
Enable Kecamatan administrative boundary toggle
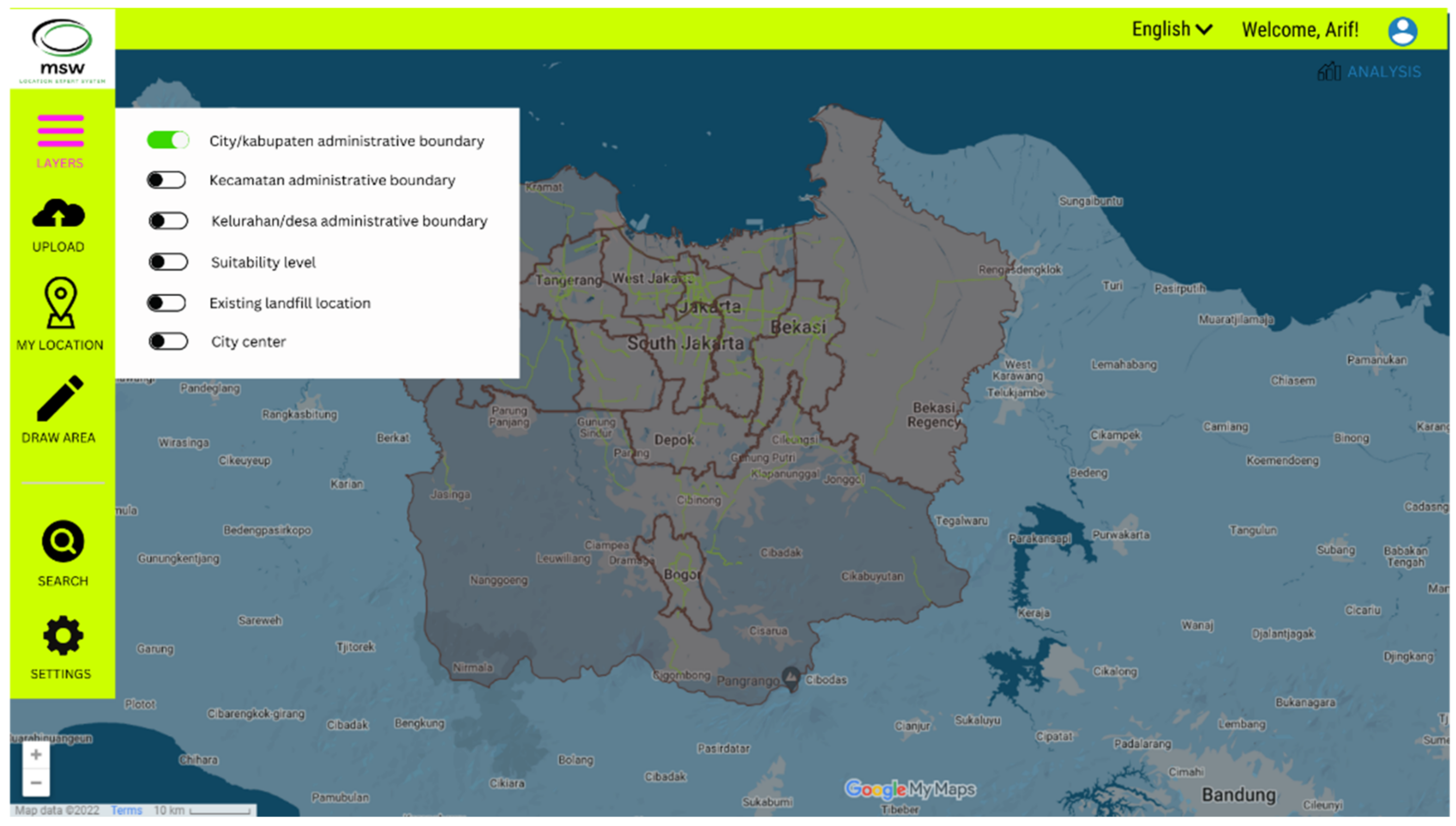pyautogui.click(x=166, y=180)
